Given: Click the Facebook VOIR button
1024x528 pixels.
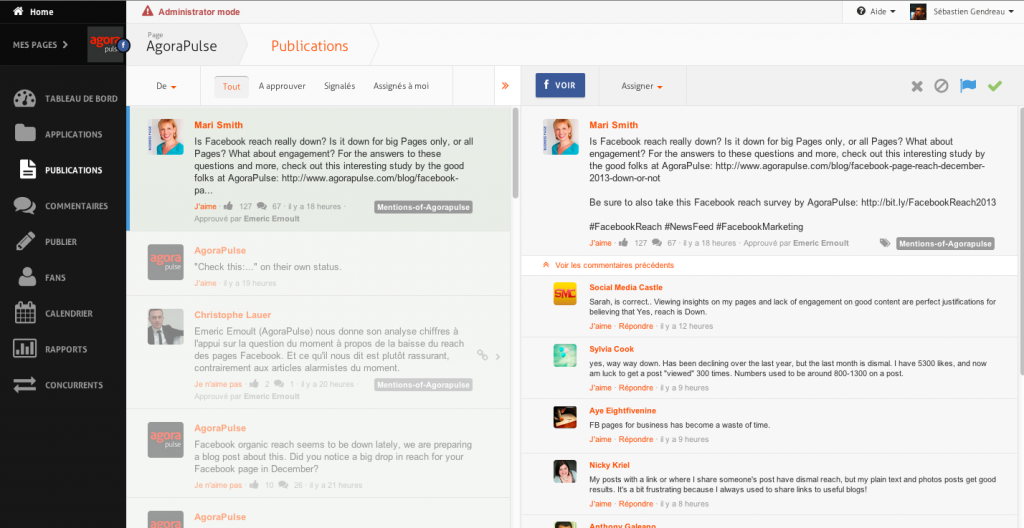Looking at the screenshot, I should point(560,86).
